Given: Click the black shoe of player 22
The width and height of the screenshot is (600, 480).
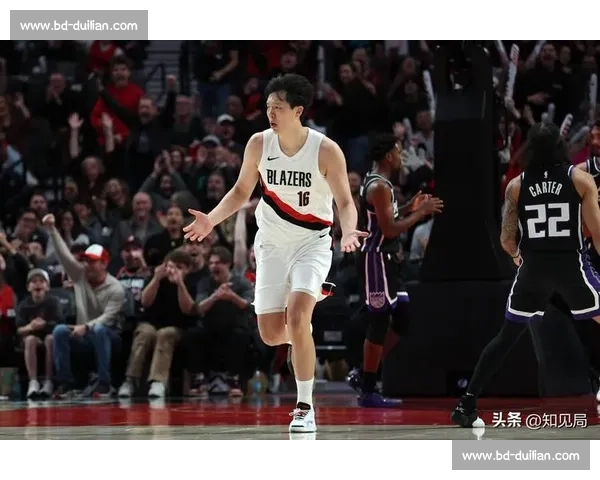Looking at the screenshot, I should [x=466, y=414].
